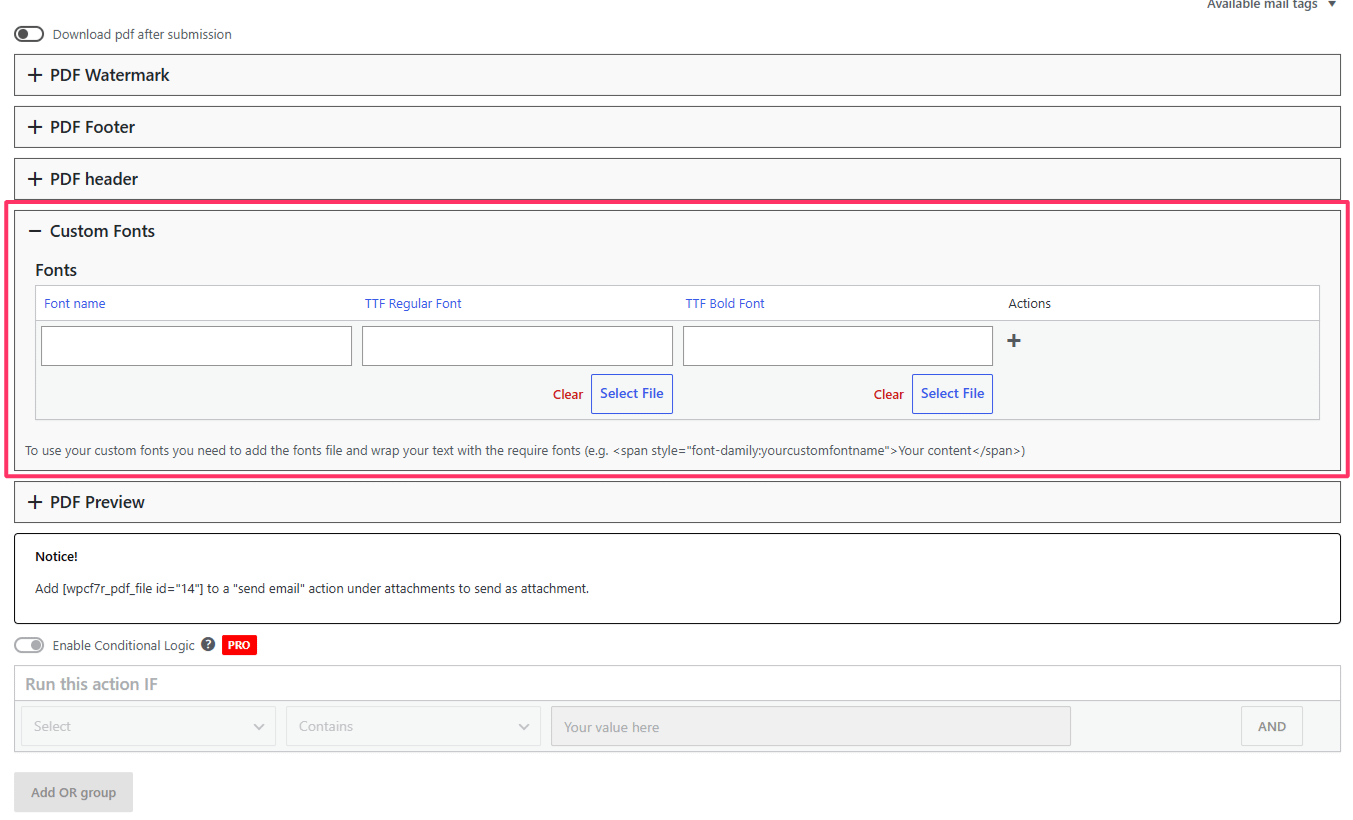The image size is (1353, 820).
Task: Expand the PDF Watermark section
Action: (677, 75)
